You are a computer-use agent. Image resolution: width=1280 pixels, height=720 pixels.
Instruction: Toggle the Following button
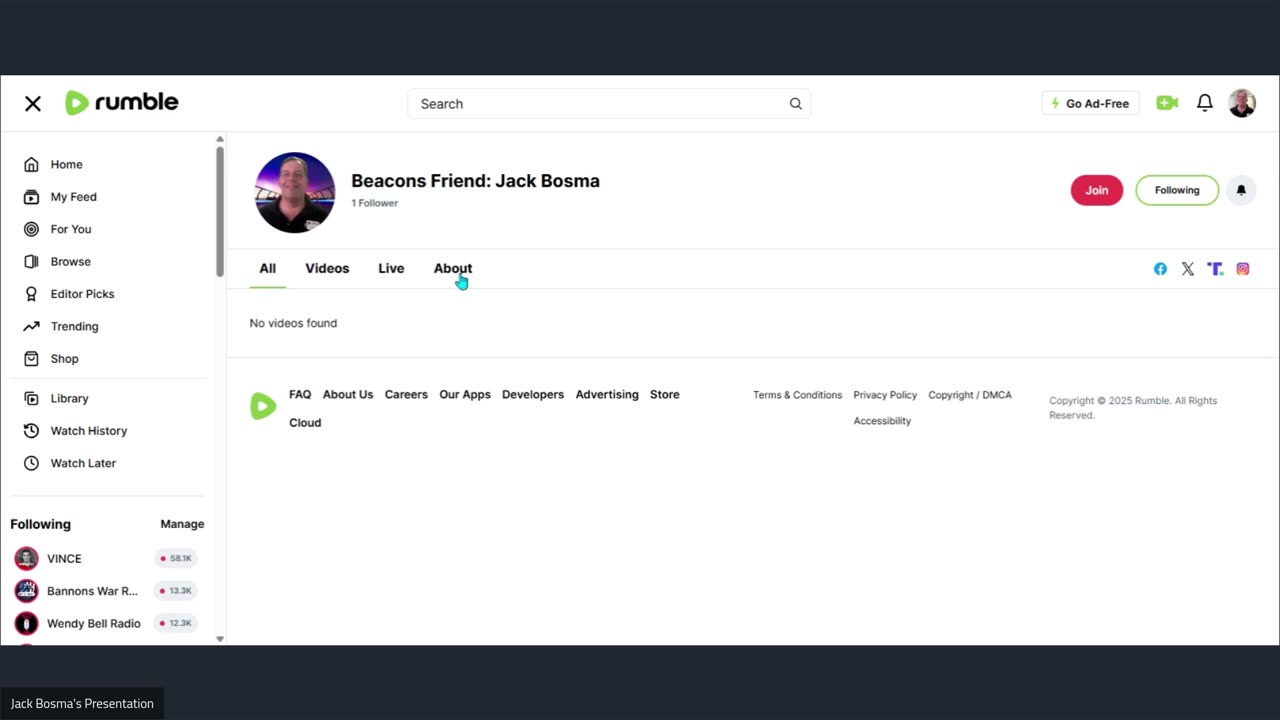(1177, 190)
